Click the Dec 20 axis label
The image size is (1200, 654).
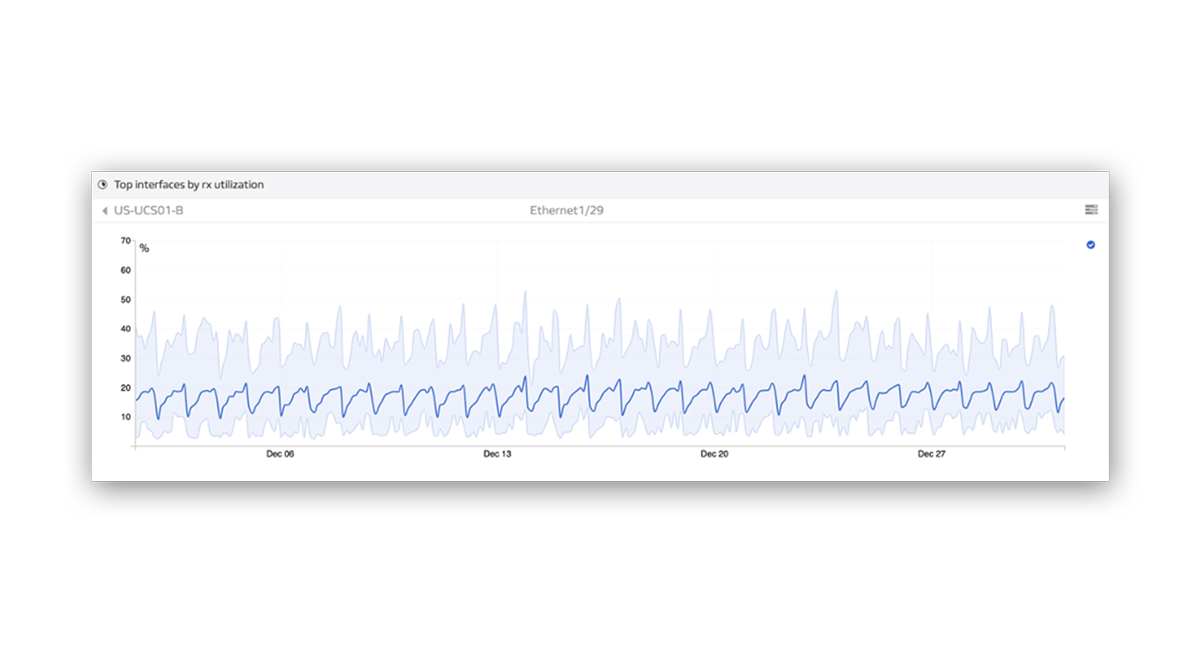click(714, 454)
